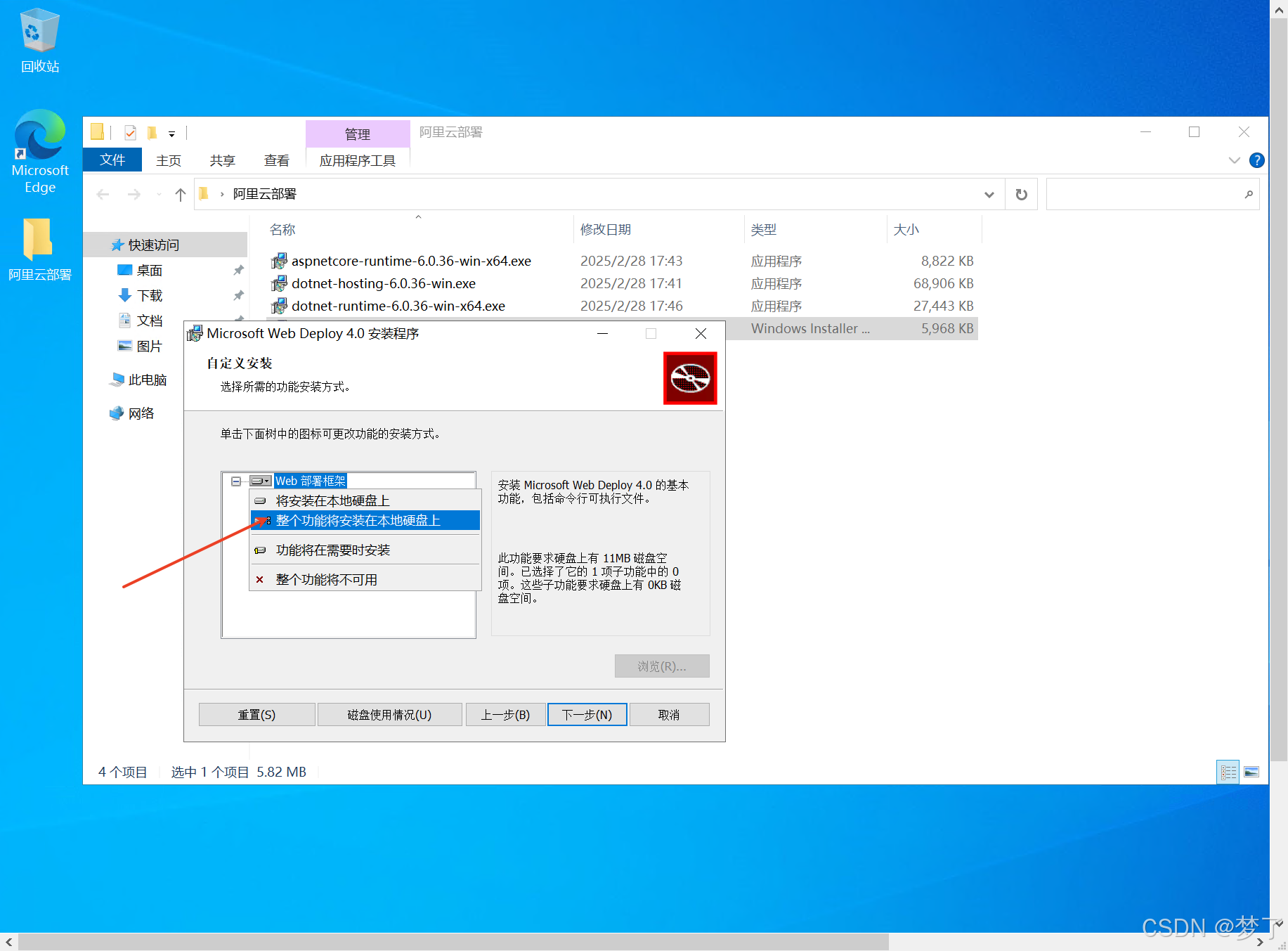Click the properties checkmark icon in quick access toolbar
This screenshot has height=951, width=1288.
(x=130, y=132)
